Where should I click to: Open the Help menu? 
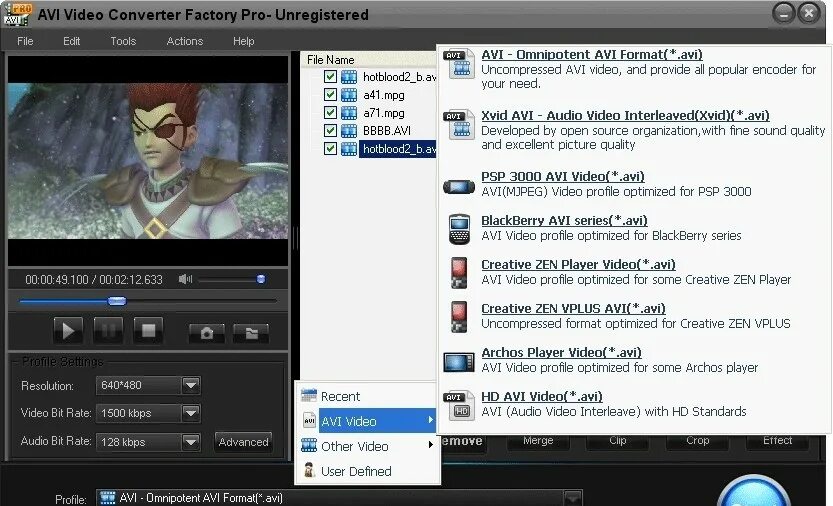243,41
